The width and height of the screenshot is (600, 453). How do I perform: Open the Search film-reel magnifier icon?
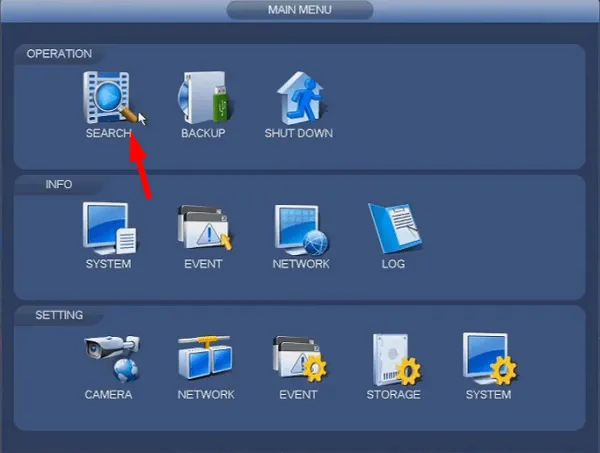[108, 96]
